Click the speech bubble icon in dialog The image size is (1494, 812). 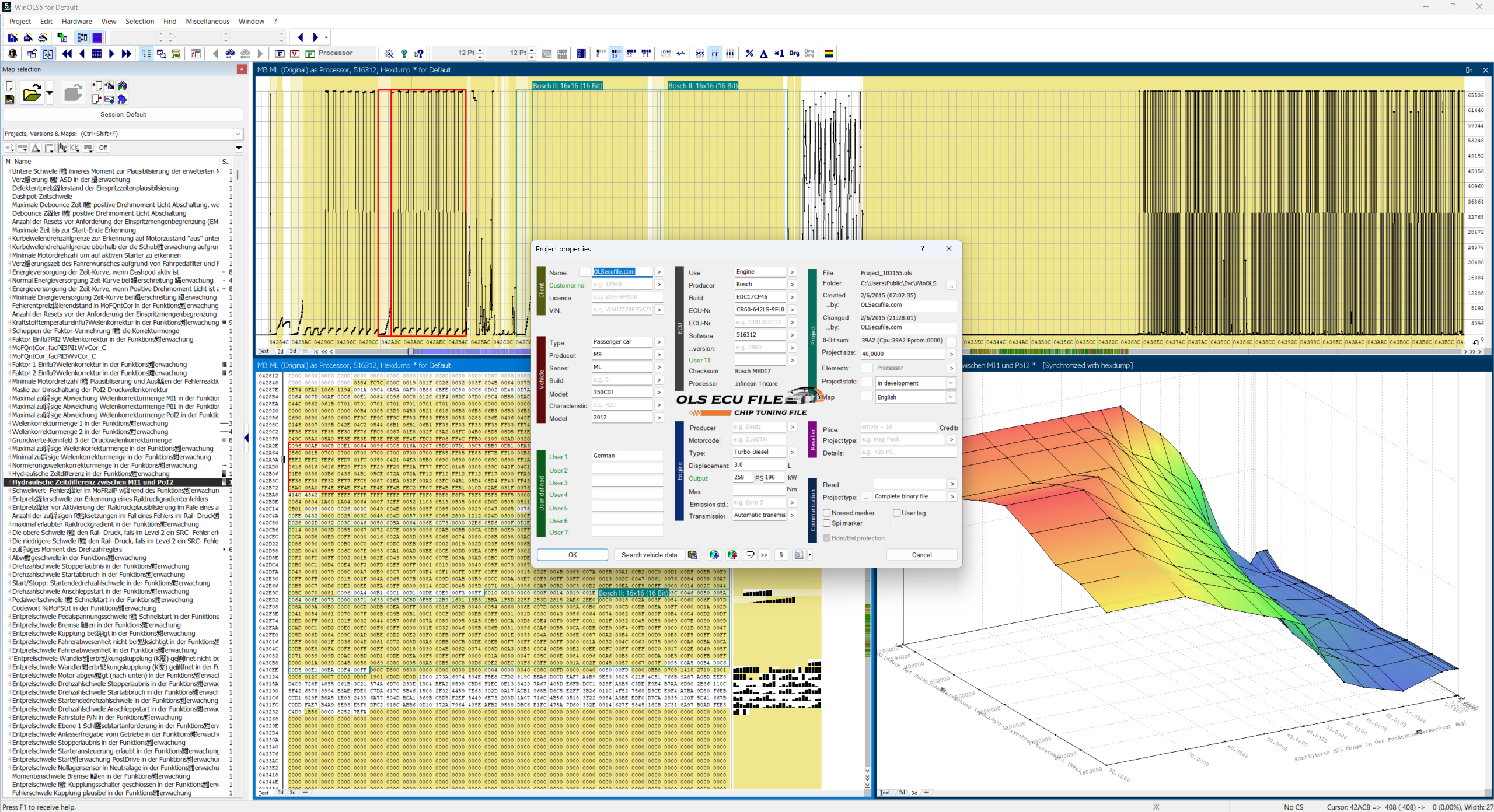pos(750,555)
